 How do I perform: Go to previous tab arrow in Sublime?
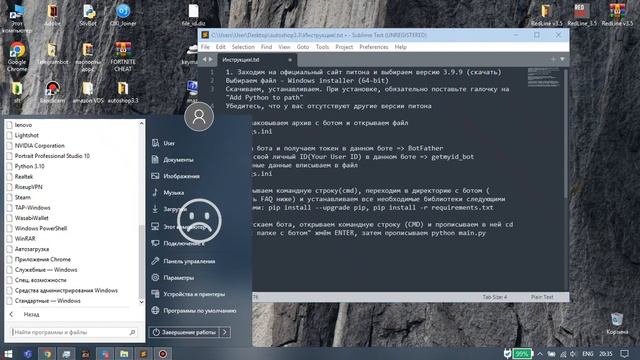(204, 60)
